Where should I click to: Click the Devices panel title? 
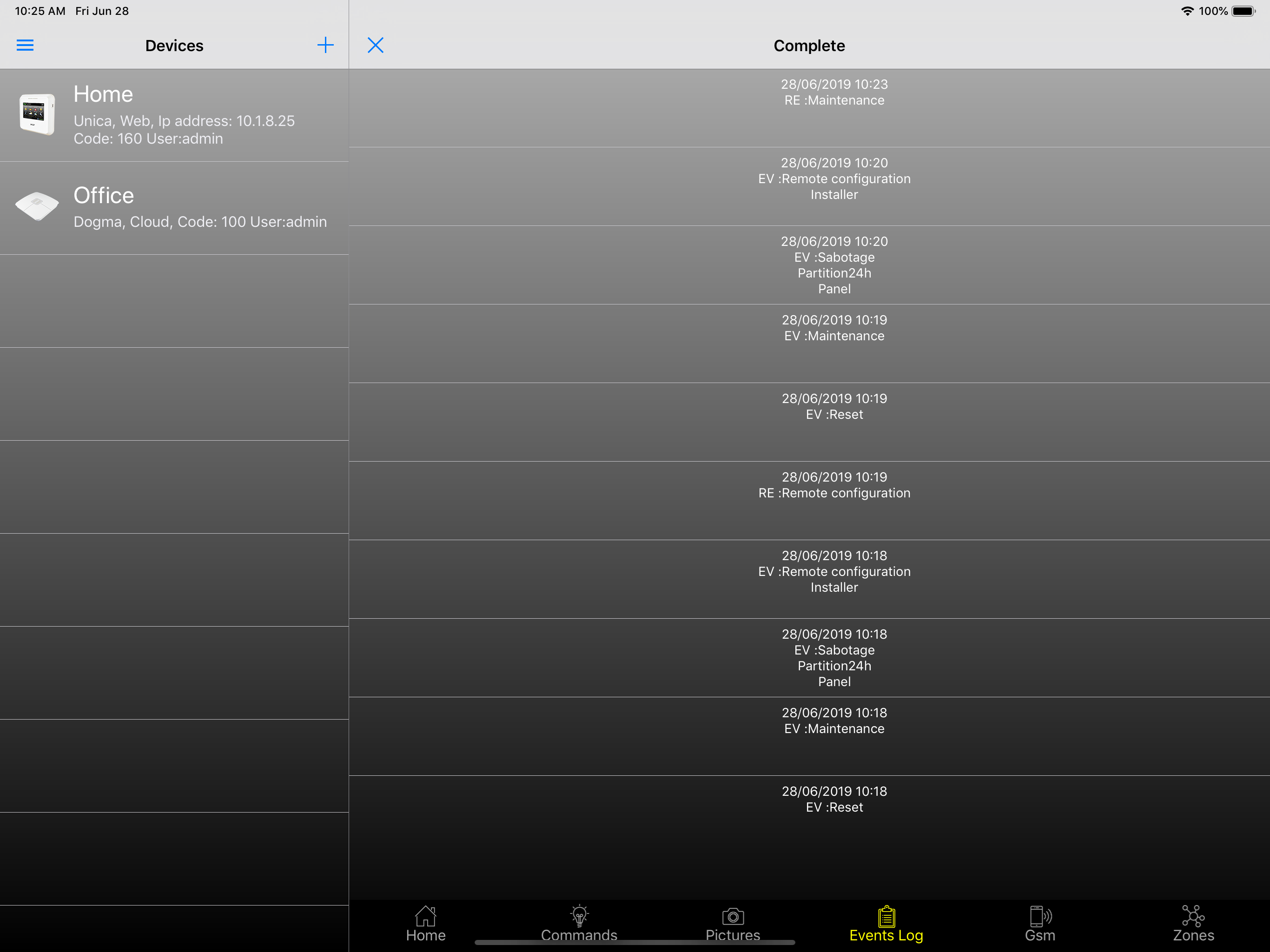pos(174,46)
